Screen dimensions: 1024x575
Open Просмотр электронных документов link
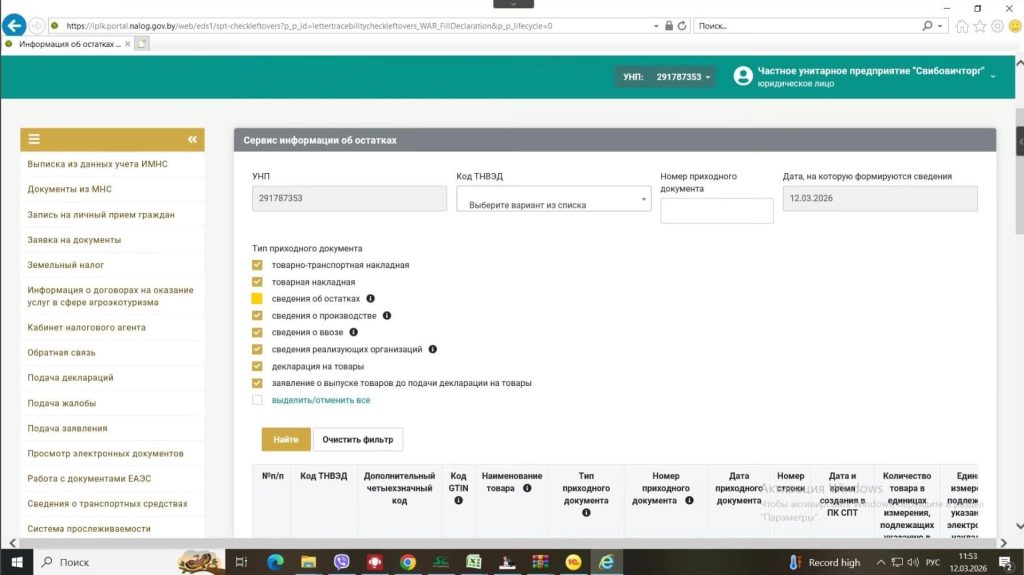105,453
